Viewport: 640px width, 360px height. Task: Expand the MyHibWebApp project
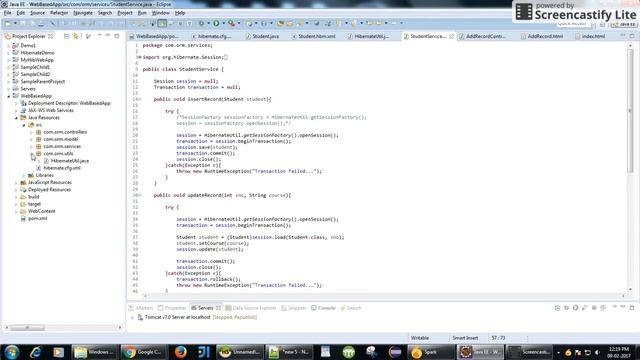tap(9, 60)
